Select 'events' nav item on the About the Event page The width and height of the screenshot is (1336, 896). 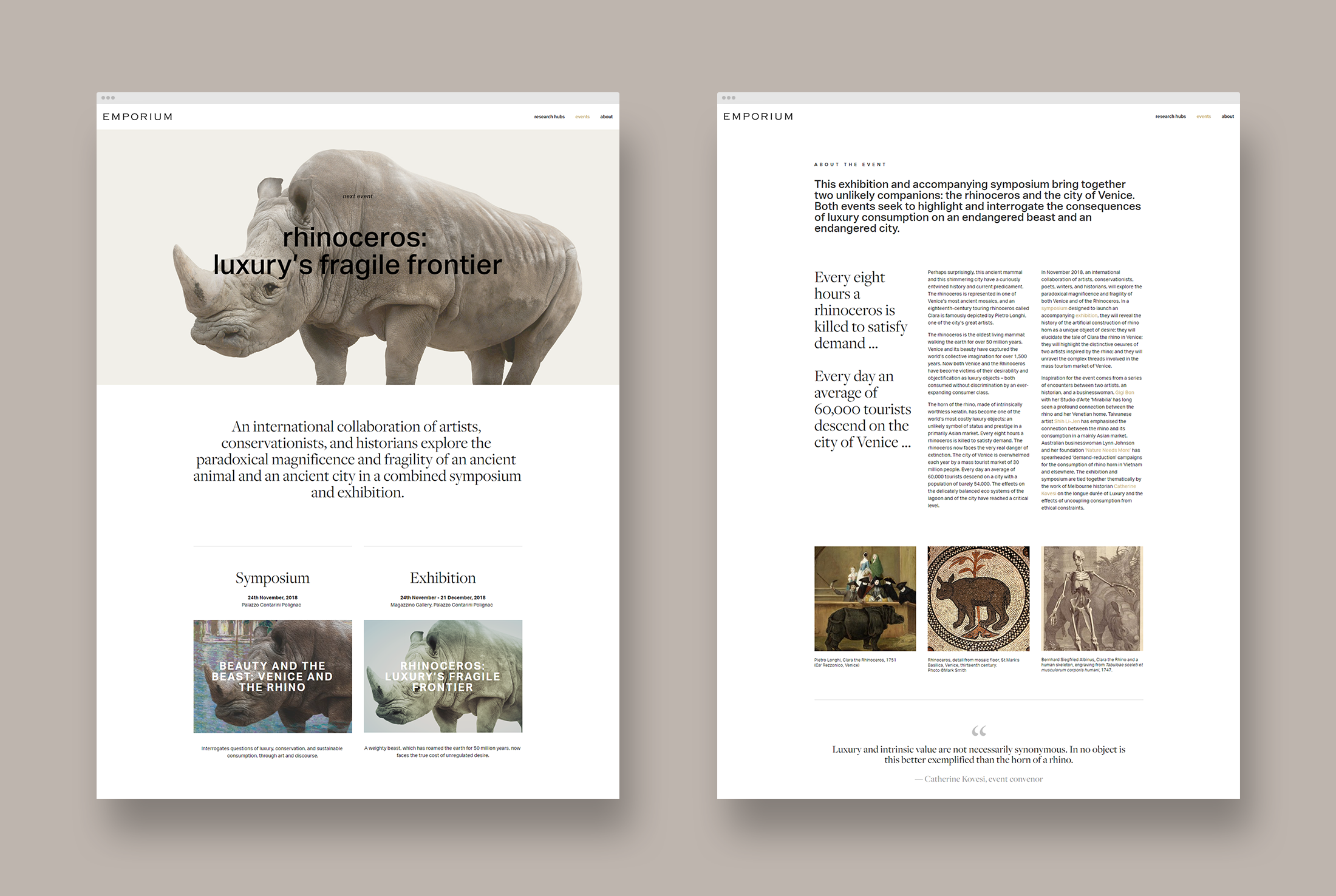(x=1203, y=117)
